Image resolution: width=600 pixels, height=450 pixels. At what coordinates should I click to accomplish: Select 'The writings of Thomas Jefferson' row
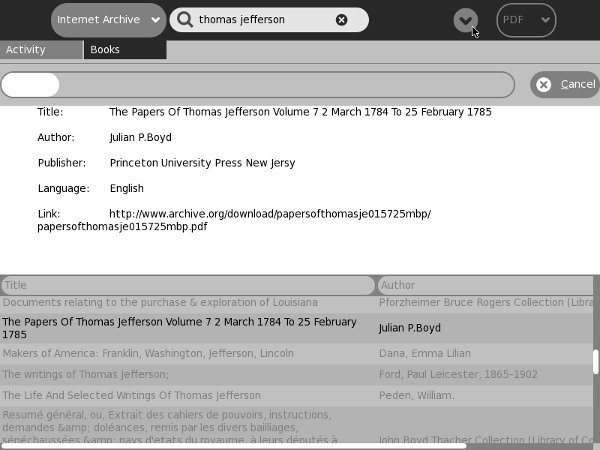click(86, 375)
